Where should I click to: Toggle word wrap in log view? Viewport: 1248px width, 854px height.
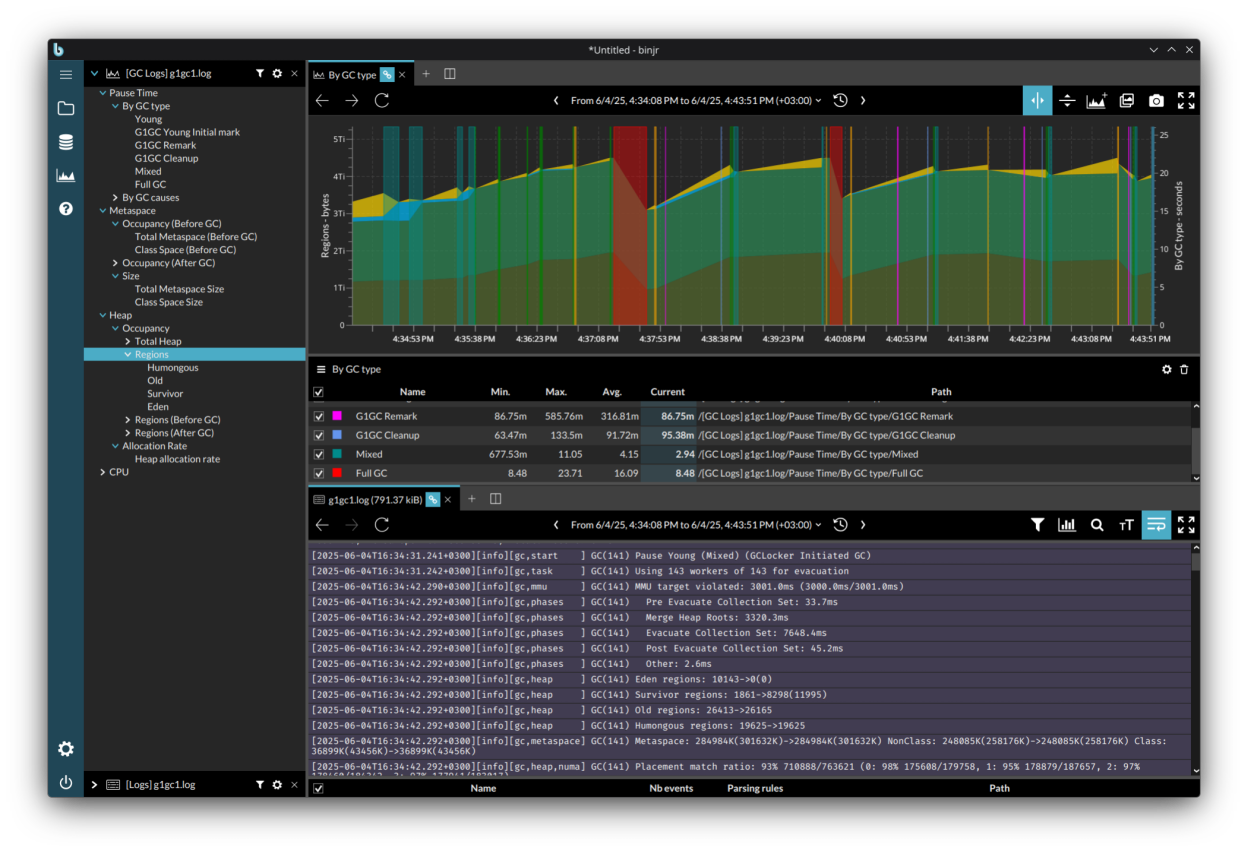point(1157,524)
